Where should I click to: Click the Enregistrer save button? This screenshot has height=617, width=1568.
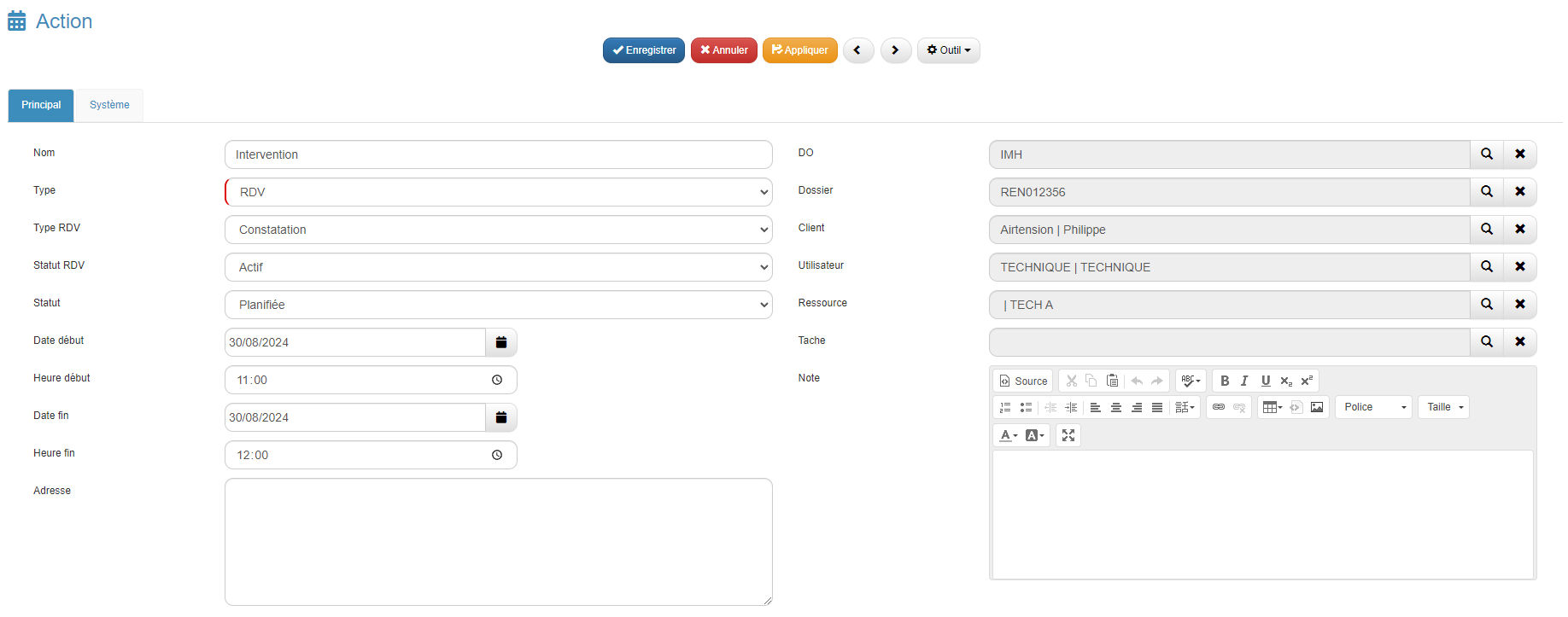pyautogui.click(x=644, y=50)
